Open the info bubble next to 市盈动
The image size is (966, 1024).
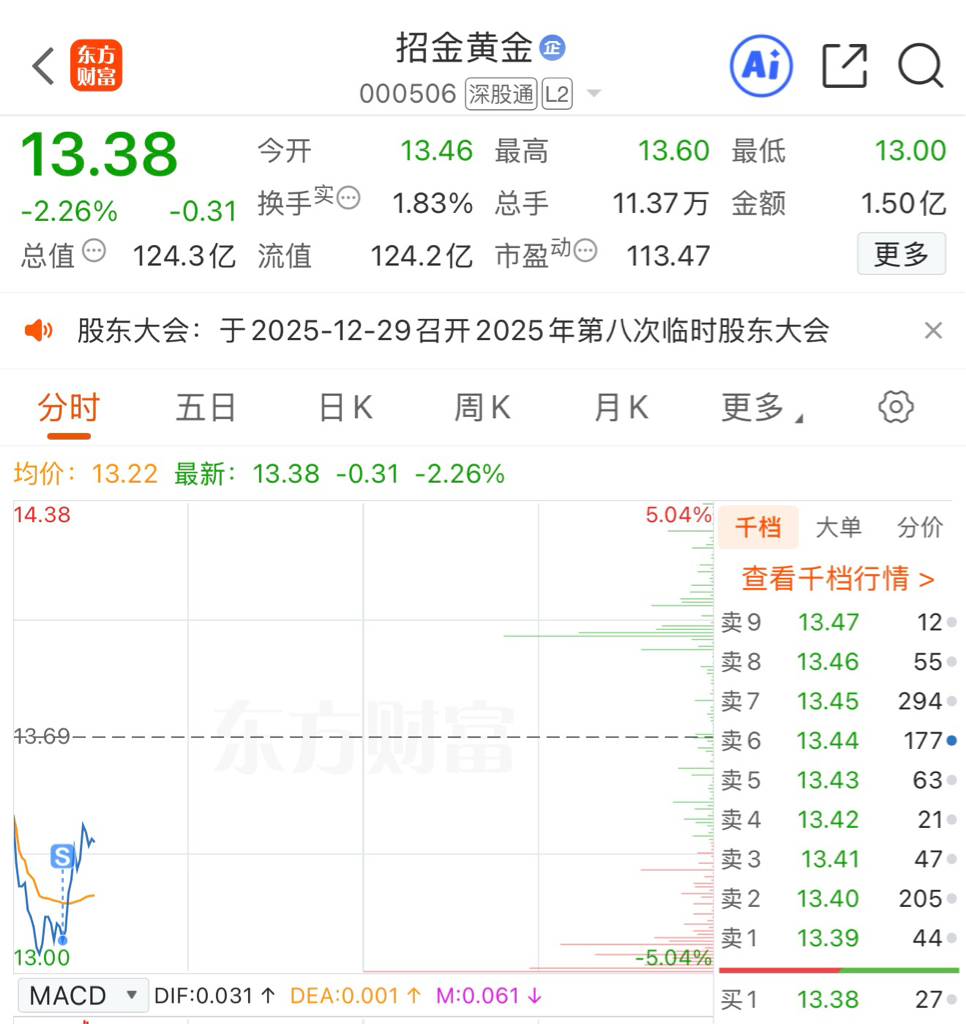[585, 250]
